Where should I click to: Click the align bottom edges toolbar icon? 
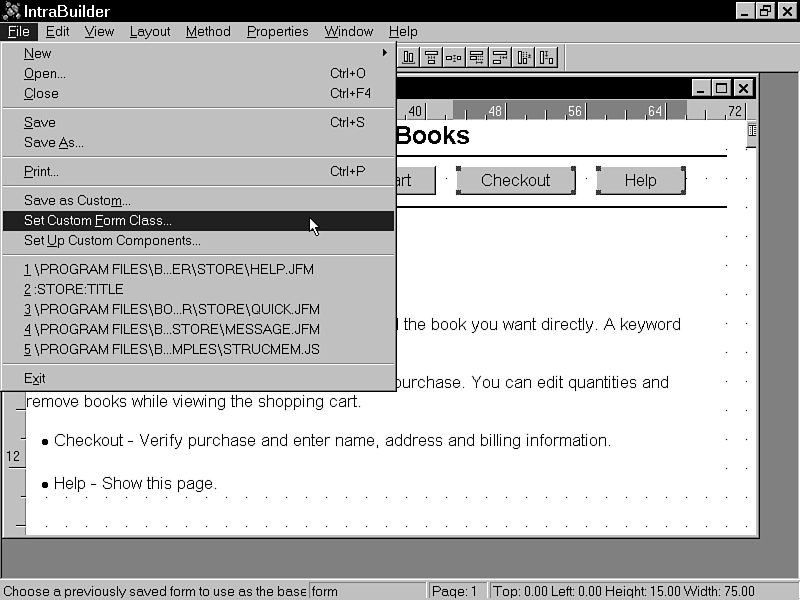click(x=409, y=58)
